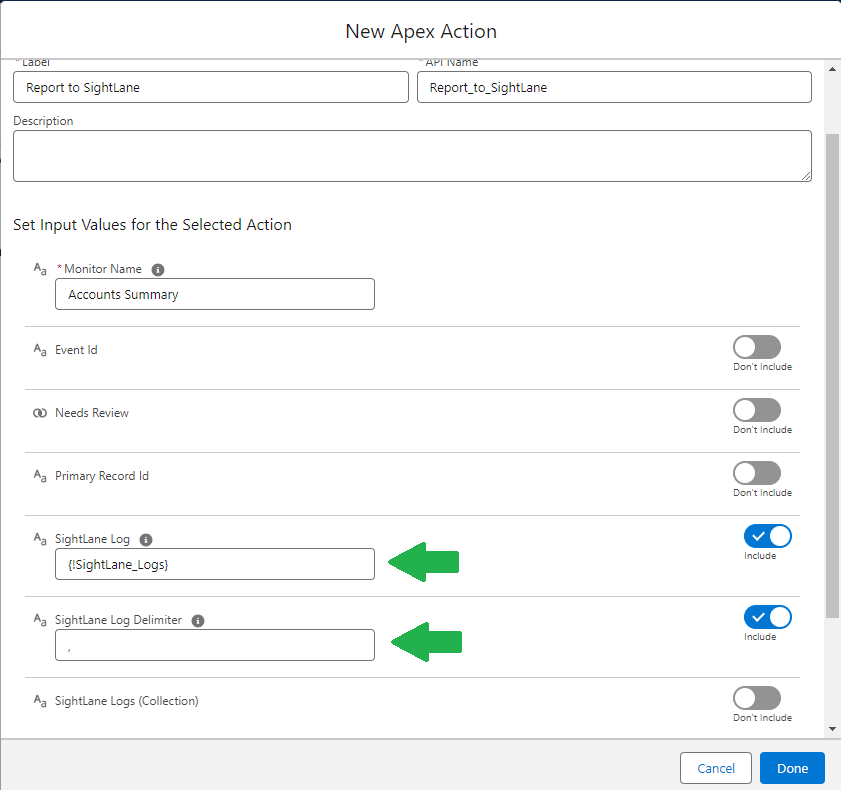The image size is (841, 790).
Task: Turn off the SightLane Log Delimiter toggle
Action: (768, 617)
